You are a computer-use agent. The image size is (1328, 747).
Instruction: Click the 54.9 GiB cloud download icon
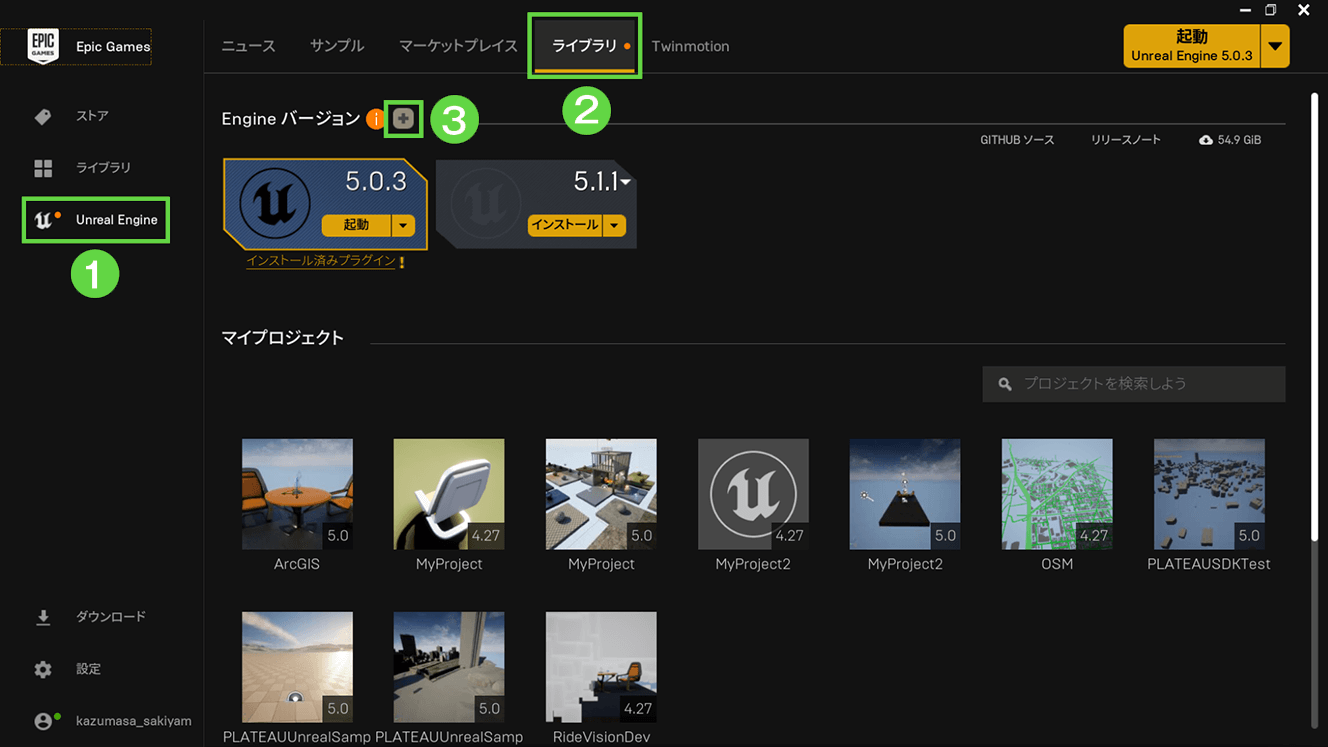pyautogui.click(x=1206, y=140)
